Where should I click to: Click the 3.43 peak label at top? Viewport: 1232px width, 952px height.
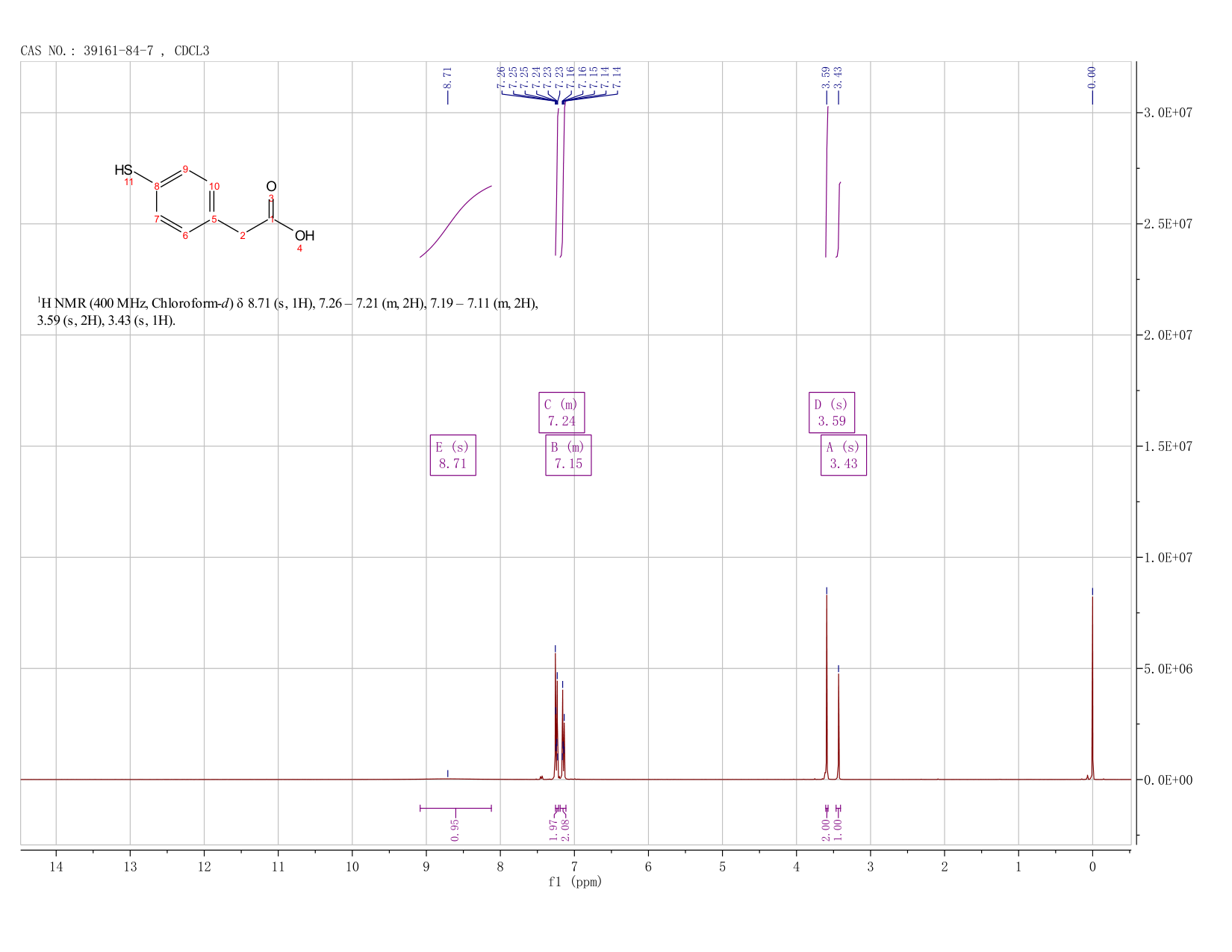(838, 78)
